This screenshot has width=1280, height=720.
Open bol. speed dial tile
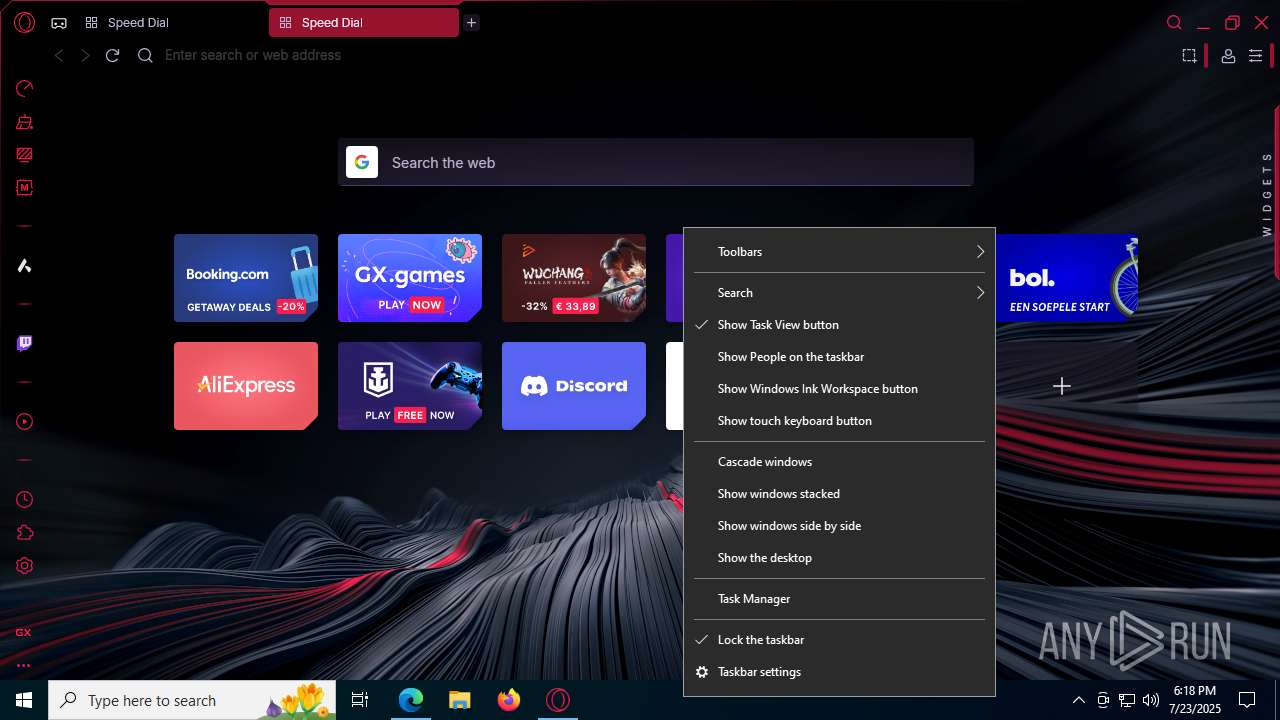point(1067,278)
